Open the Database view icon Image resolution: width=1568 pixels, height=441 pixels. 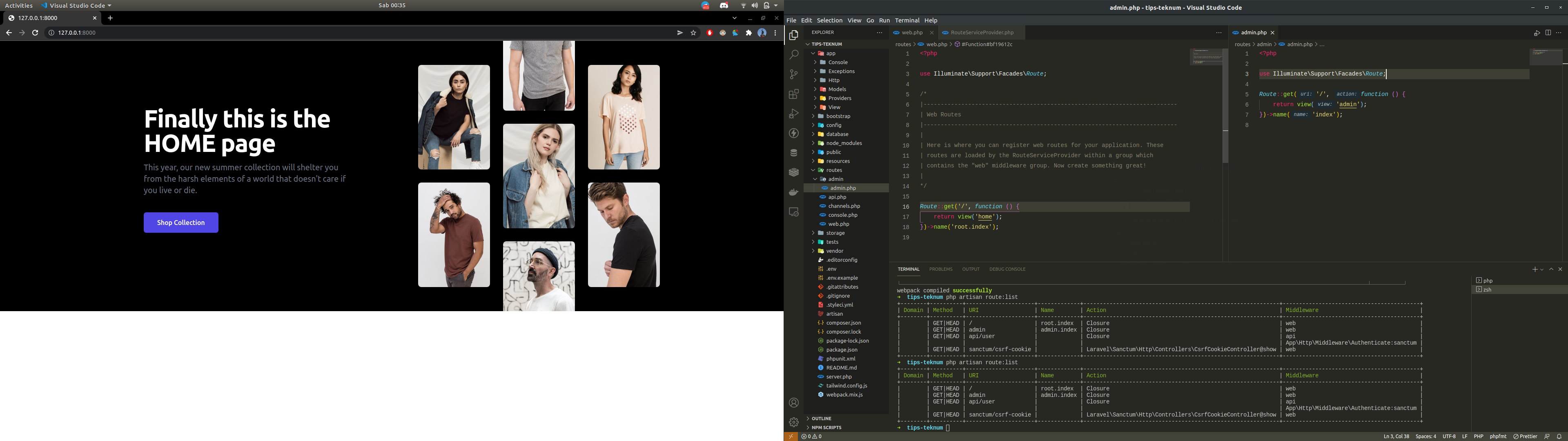pos(794,153)
